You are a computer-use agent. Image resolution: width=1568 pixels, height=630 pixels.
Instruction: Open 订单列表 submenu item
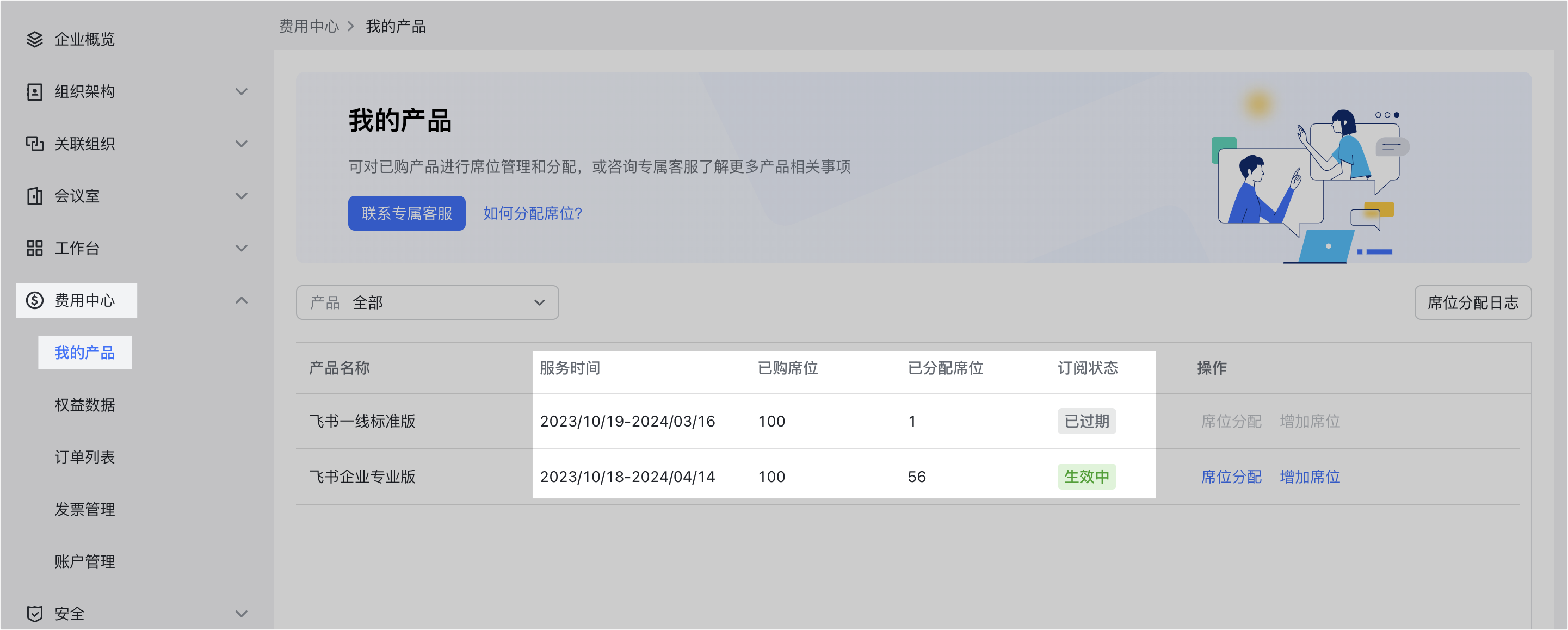click(x=85, y=457)
